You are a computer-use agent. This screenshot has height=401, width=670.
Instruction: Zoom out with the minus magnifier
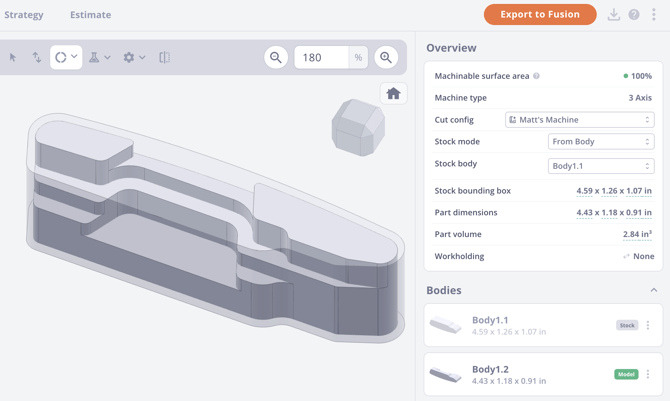coord(276,58)
